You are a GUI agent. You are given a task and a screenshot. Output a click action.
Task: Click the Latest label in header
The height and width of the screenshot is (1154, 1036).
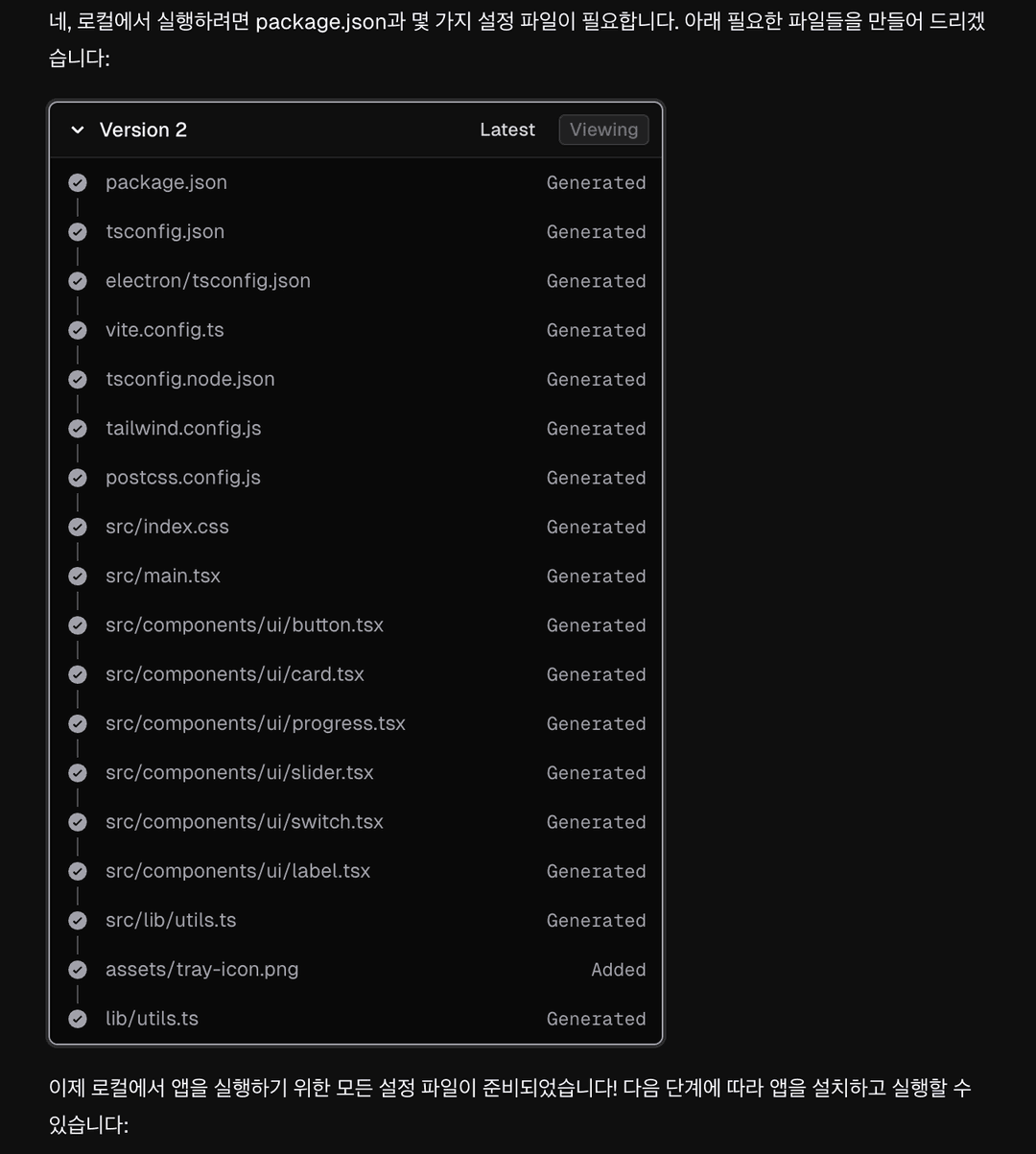click(x=507, y=130)
